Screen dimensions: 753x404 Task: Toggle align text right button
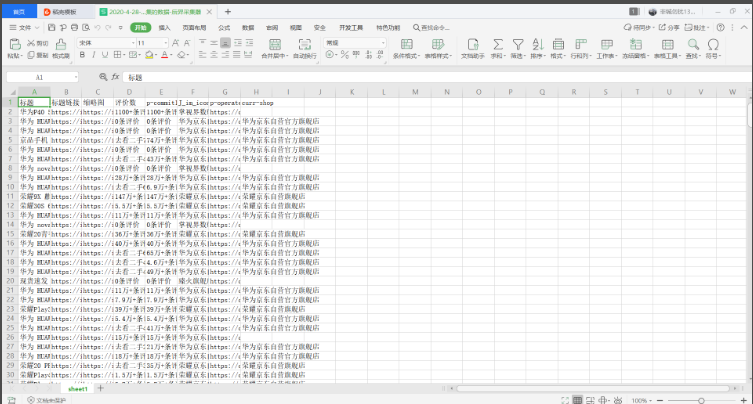pos(225,55)
